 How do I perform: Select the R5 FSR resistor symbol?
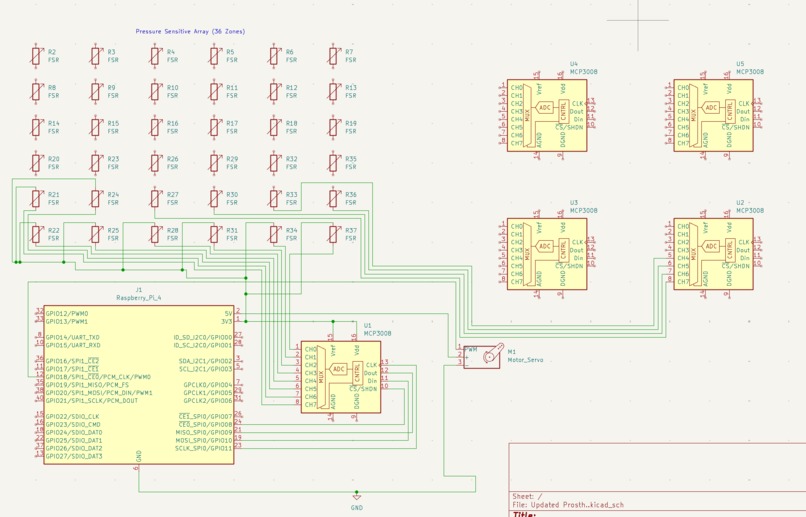click(214, 56)
